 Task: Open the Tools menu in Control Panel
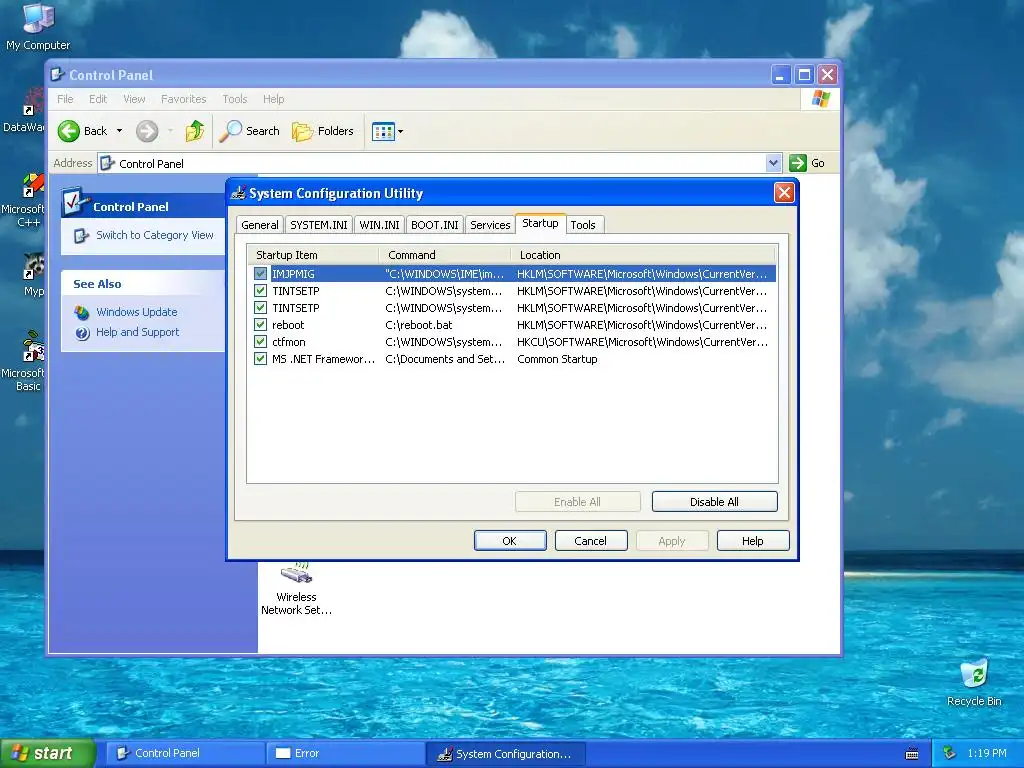pos(234,99)
